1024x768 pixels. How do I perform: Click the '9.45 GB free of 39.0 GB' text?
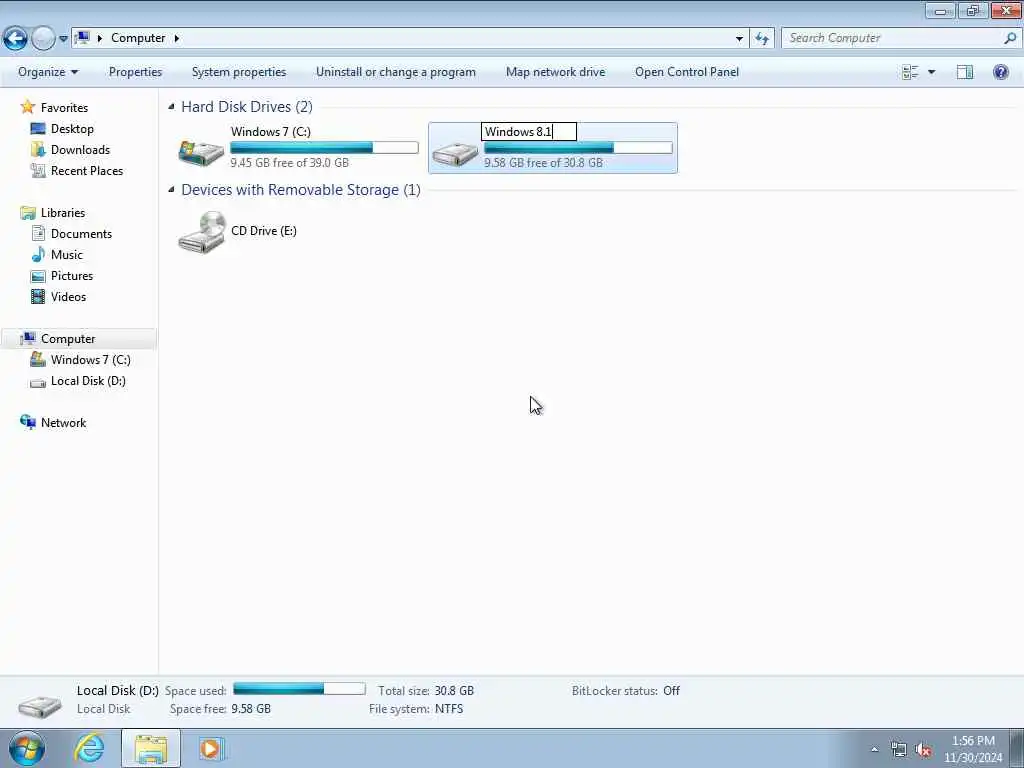[x=289, y=163]
